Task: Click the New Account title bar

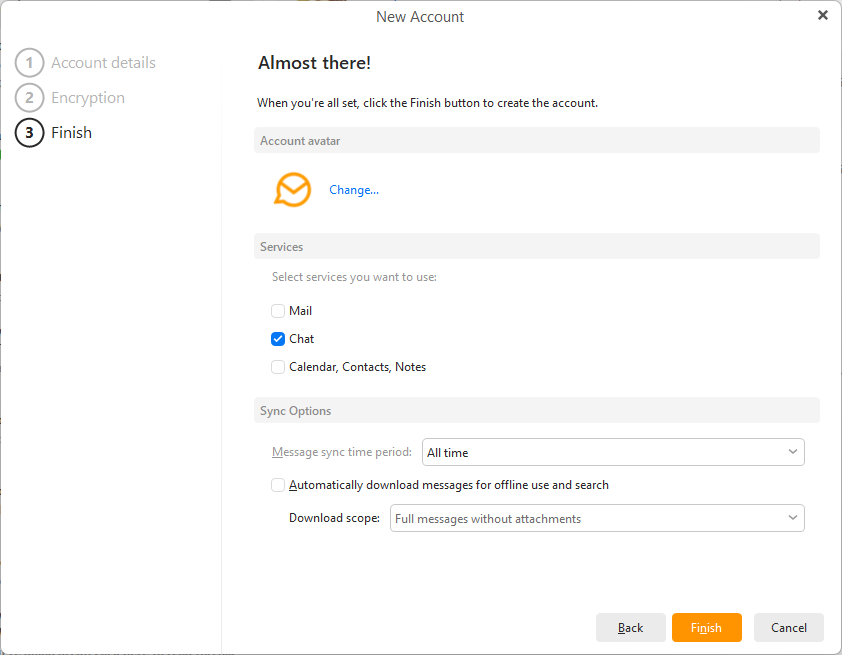Action: tap(420, 16)
